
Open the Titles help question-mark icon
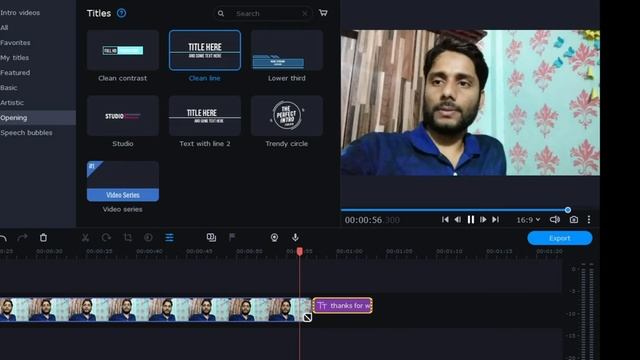point(121,13)
